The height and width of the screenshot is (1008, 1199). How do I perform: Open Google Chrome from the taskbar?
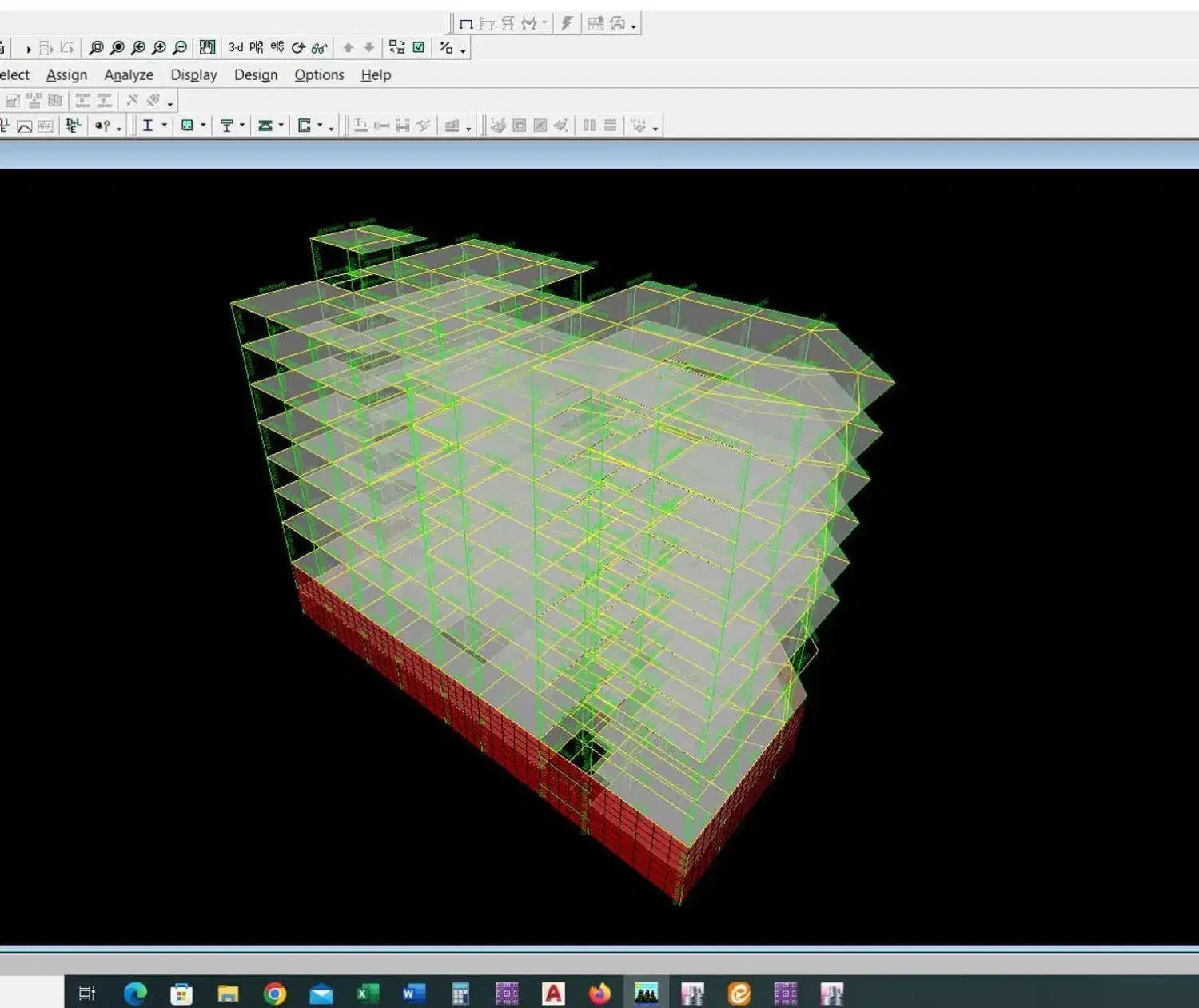(x=275, y=994)
